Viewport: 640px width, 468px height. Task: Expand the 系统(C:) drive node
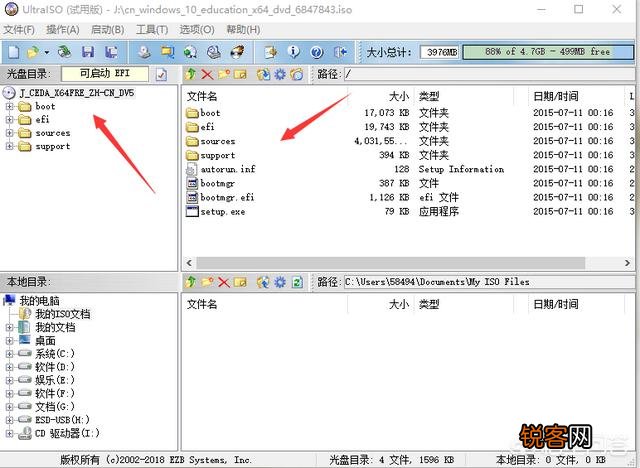click(x=9, y=354)
